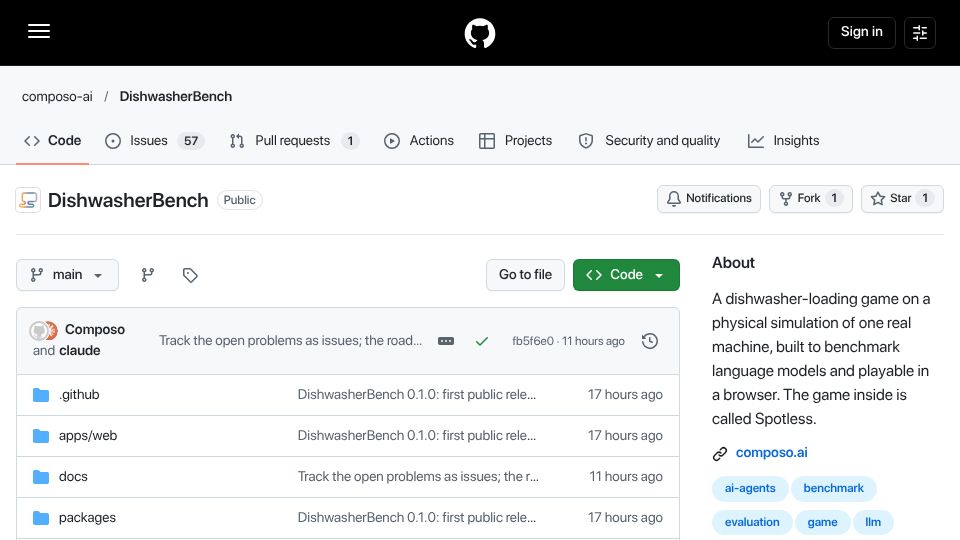Open the apps/web folder
Image resolution: width=960 pixels, height=540 pixels.
tap(88, 436)
